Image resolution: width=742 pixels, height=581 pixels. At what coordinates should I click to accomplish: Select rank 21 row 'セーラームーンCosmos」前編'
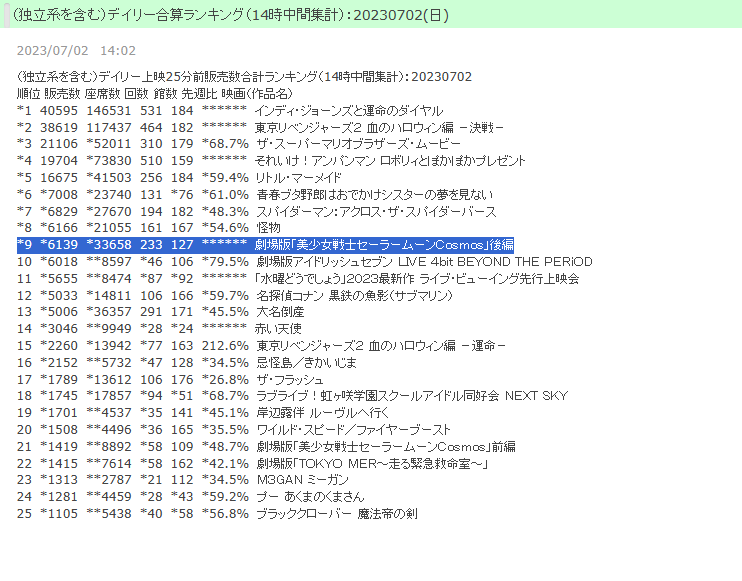coord(266,447)
